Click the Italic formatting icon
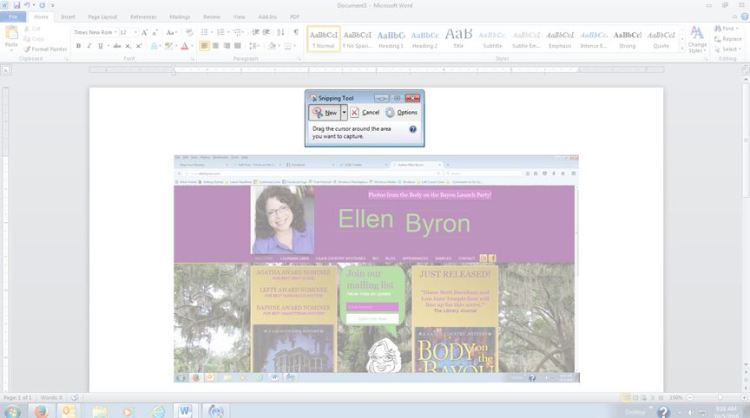Viewport: 750px width, 418px height. click(89, 46)
